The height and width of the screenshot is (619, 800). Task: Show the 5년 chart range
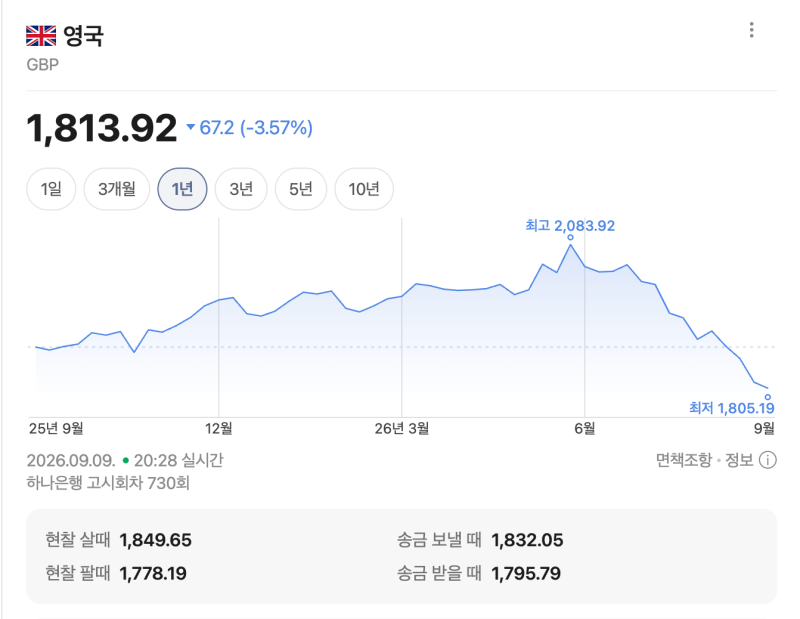[x=301, y=189]
